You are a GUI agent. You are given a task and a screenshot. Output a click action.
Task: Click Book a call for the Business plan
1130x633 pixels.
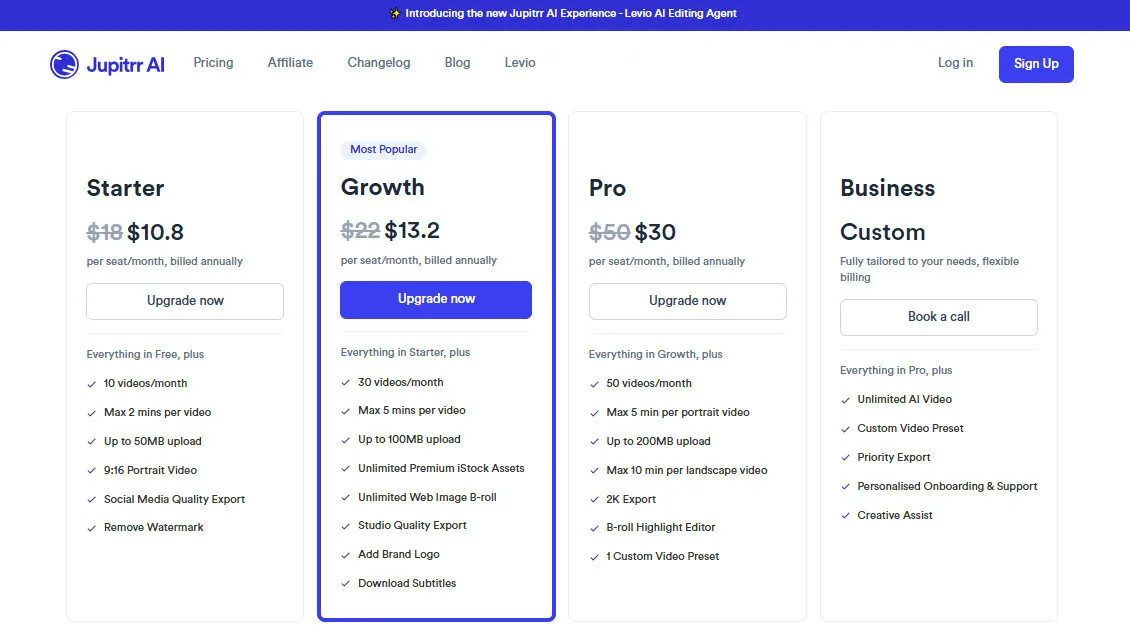click(x=938, y=317)
